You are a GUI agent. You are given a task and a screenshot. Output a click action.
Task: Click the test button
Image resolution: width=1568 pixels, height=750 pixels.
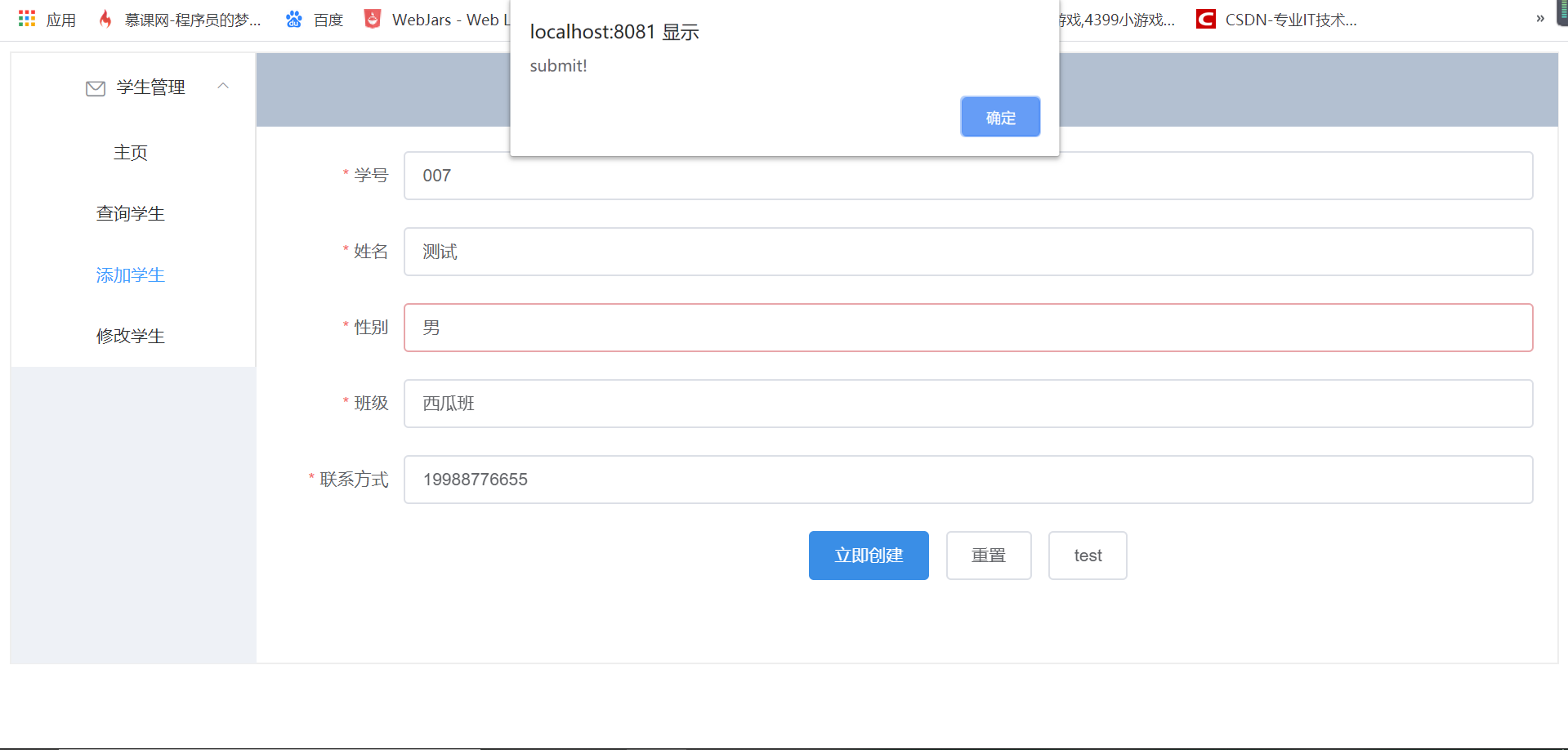point(1088,555)
